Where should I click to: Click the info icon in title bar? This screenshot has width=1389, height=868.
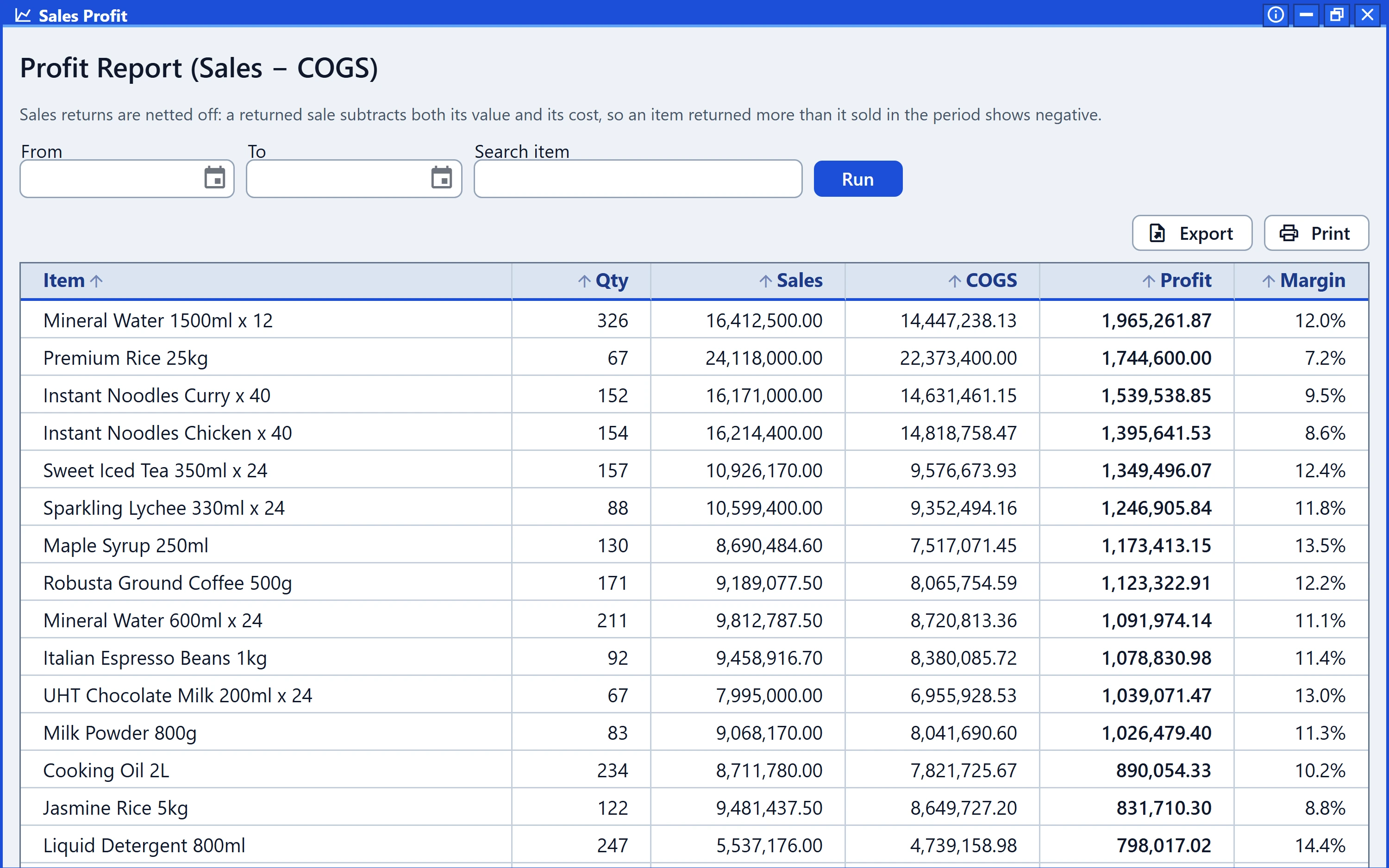(x=1276, y=14)
